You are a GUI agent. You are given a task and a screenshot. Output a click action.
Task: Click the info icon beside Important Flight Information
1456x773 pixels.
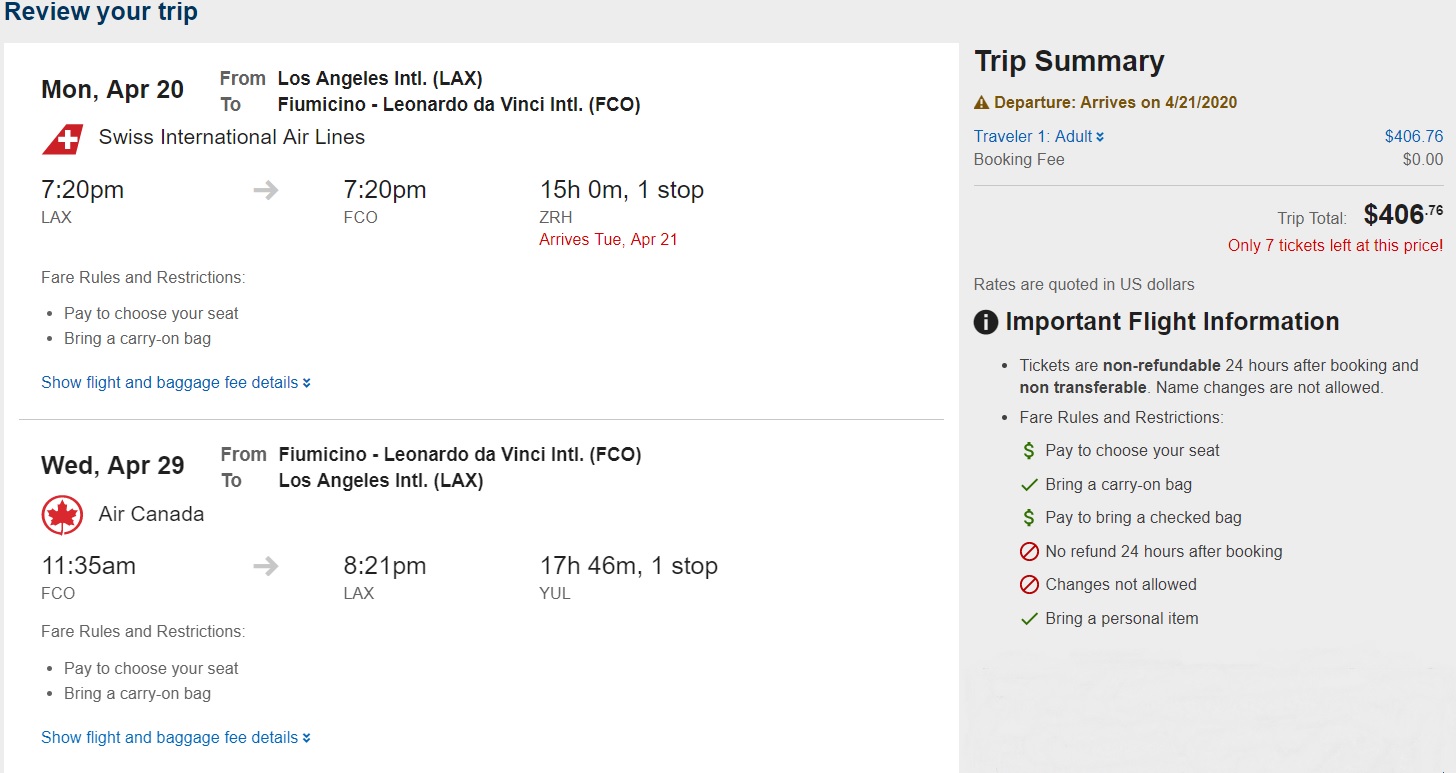click(986, 322)
